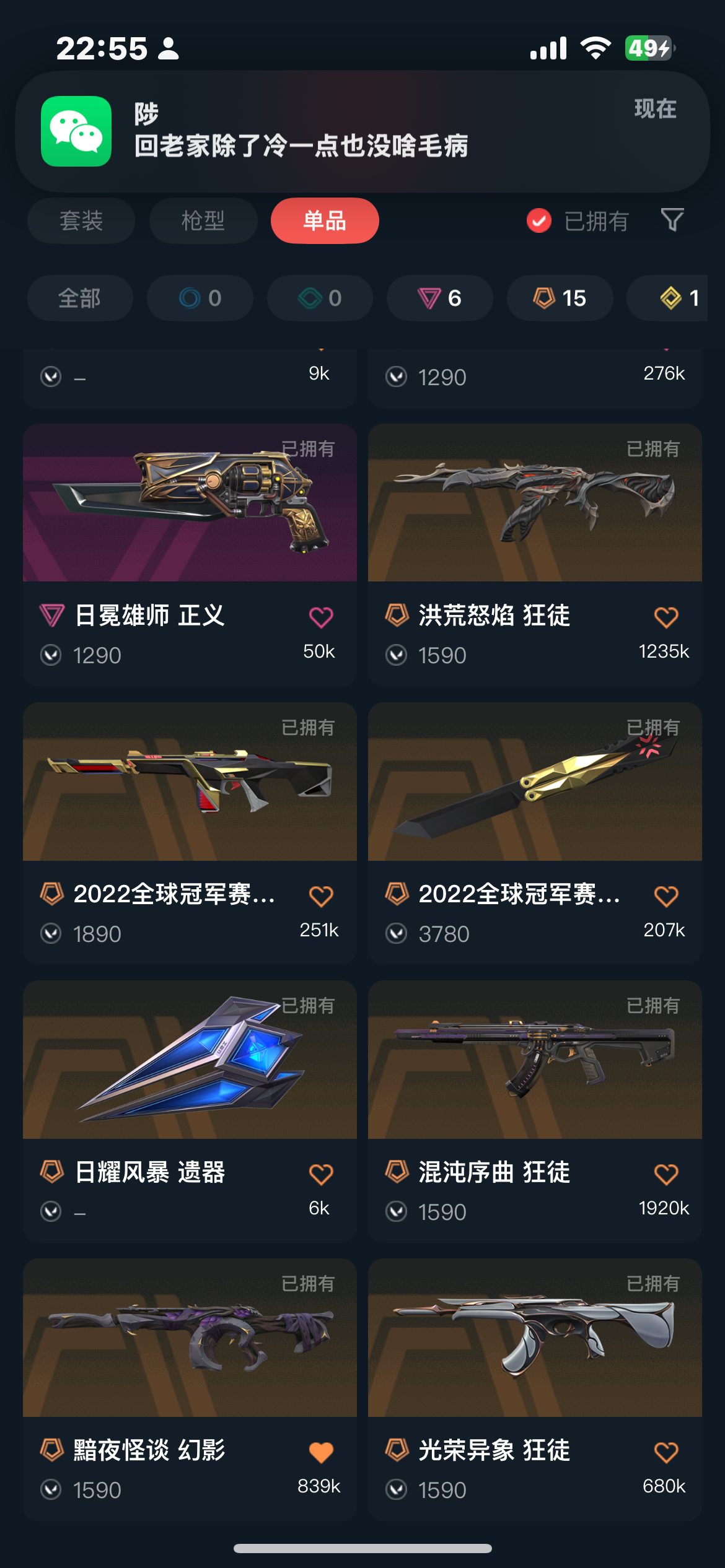Tap heart on 2022全球冠军赛 knife card
The height and width of the screenshot is (1568, 725).
click(x=666, y=895)
